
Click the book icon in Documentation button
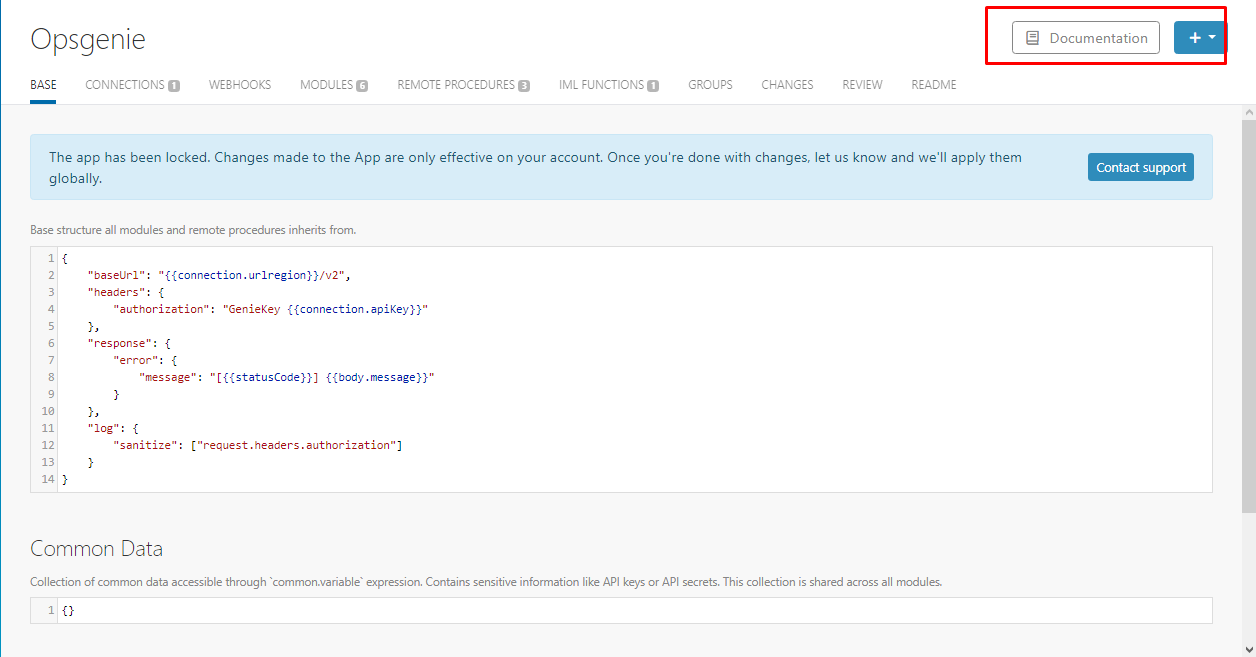pos(1033,38)
